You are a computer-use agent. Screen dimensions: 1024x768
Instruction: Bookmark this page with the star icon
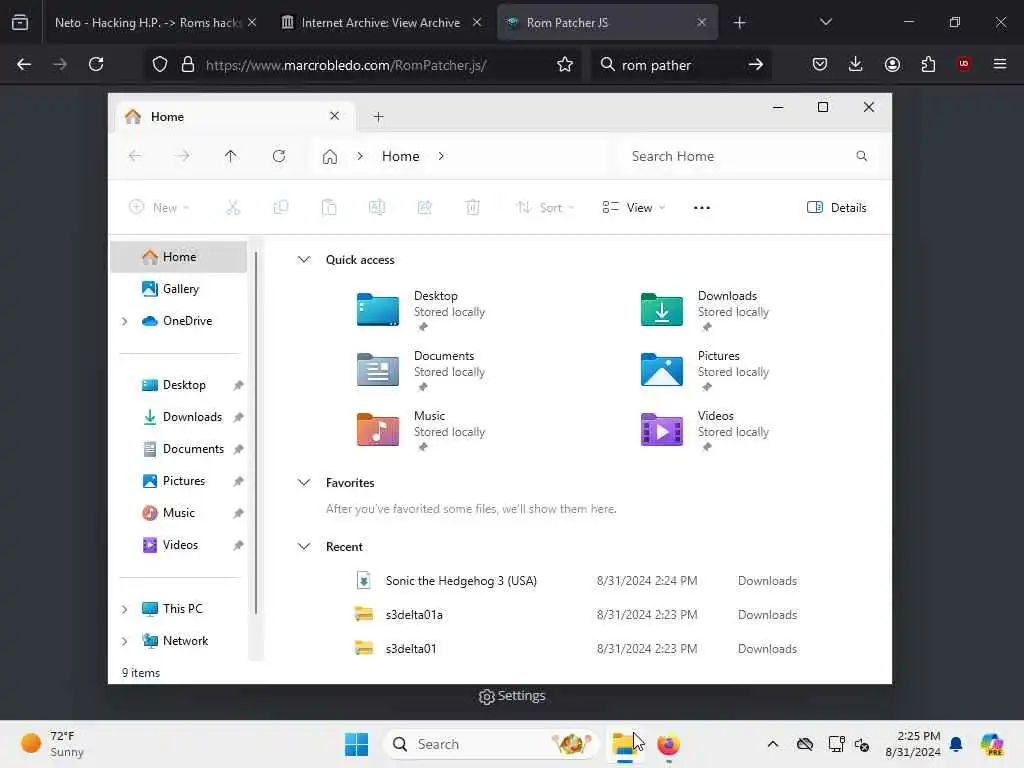tap(565, 65)
